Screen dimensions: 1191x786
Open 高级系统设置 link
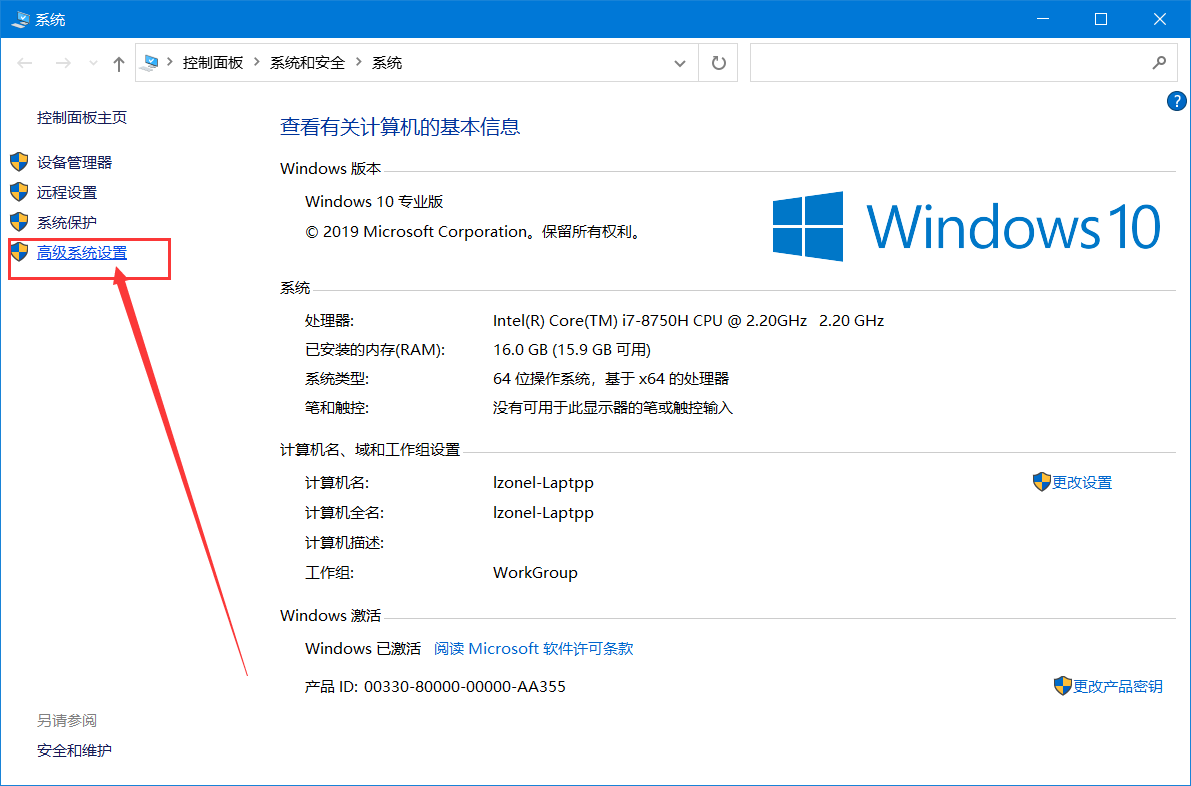tap(82, 253)
